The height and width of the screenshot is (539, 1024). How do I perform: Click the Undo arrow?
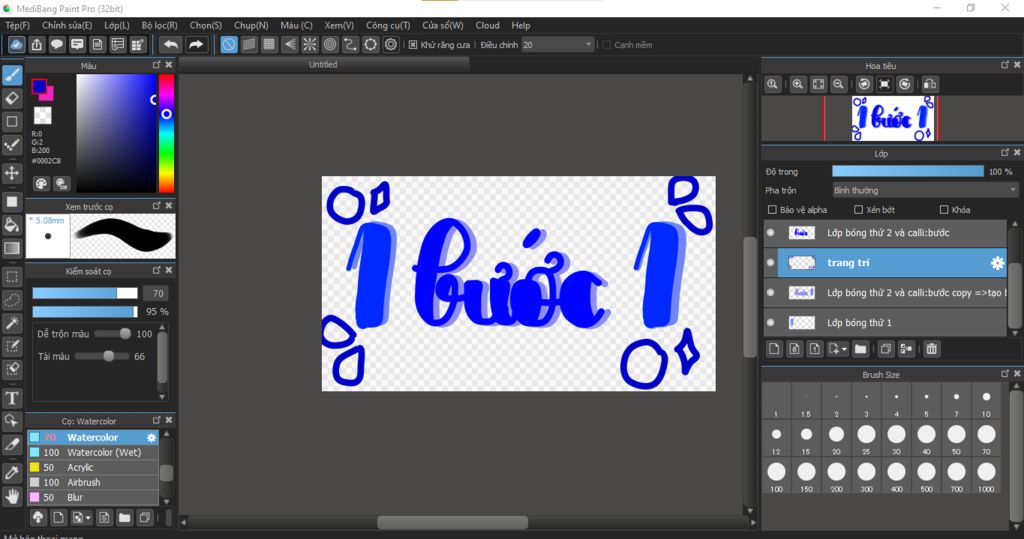click(x=170, y=44)
